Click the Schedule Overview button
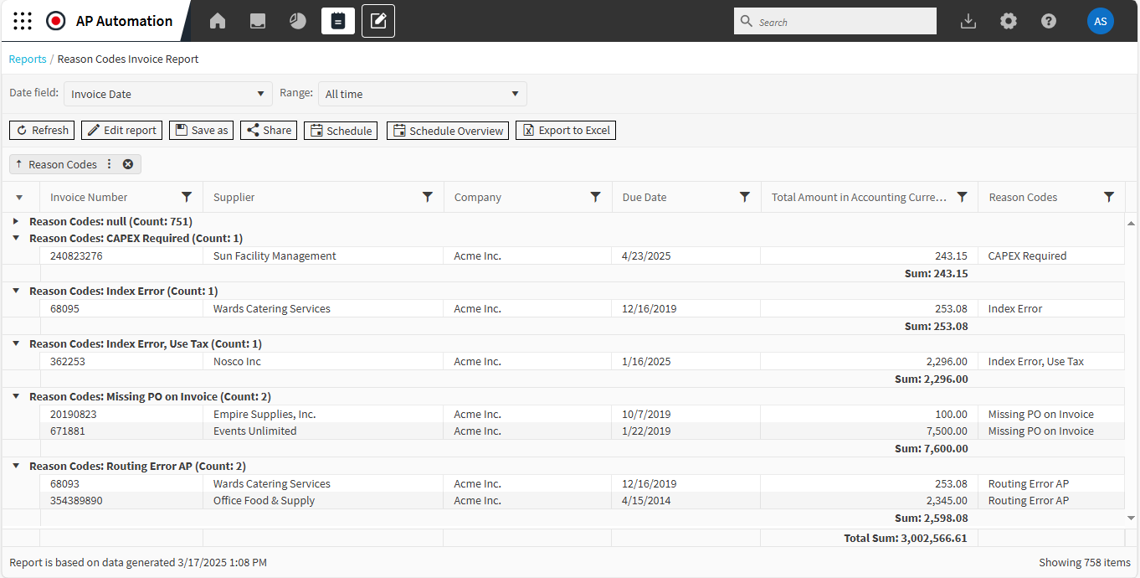Image resolution: width=1140 pixels, height=578 pixels. [x=447, y=130]
